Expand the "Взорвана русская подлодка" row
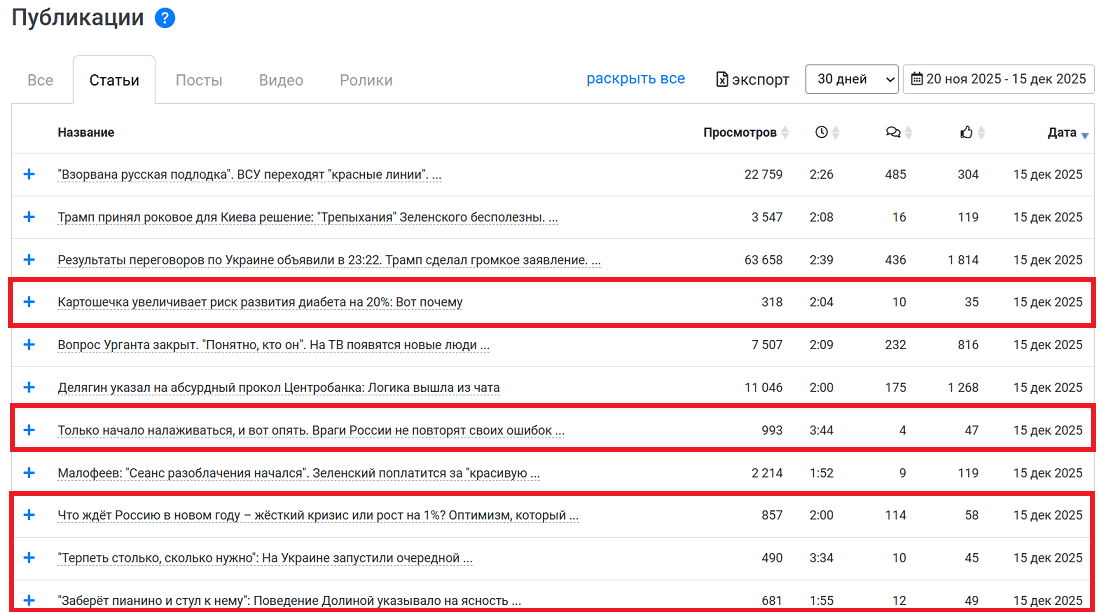The image size is (1106, 612). (x=29, y=174)
